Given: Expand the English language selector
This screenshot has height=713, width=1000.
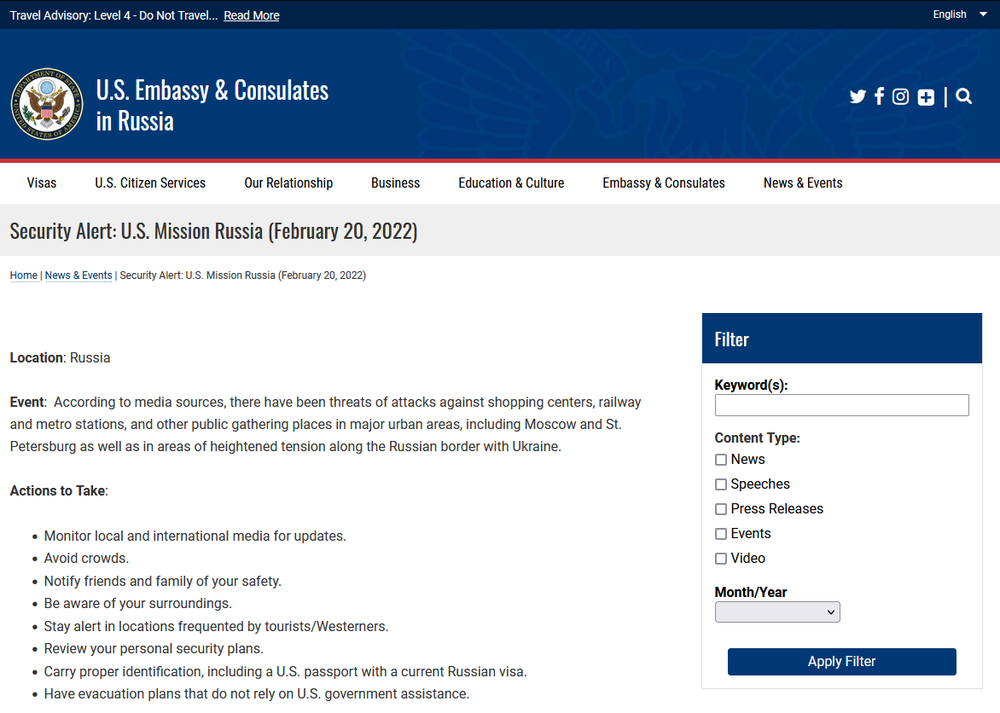Looking at the screenshot, I should tap(958, 15).
